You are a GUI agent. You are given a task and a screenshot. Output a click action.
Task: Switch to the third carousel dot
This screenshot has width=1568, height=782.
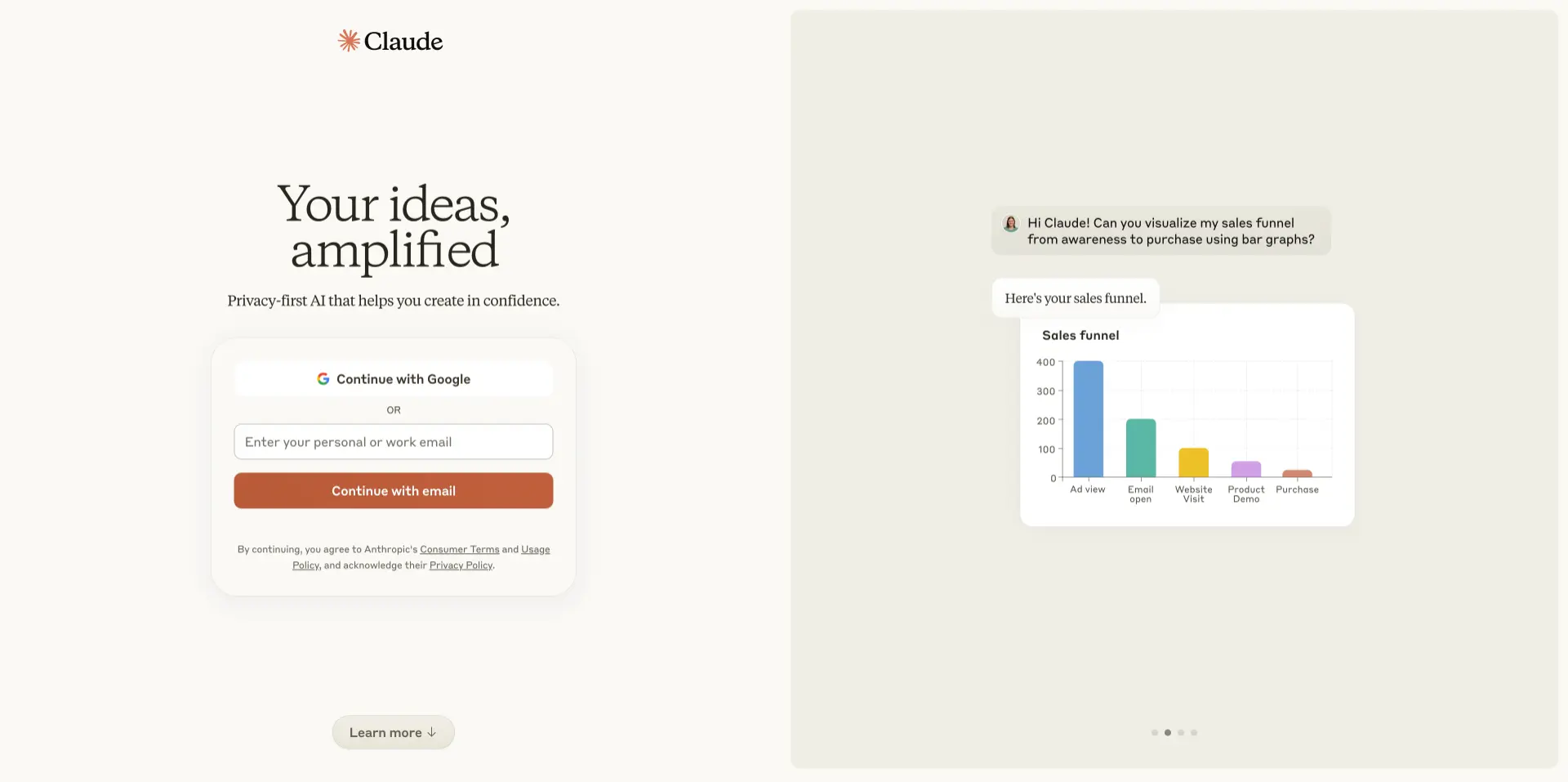pos(1181,733)
